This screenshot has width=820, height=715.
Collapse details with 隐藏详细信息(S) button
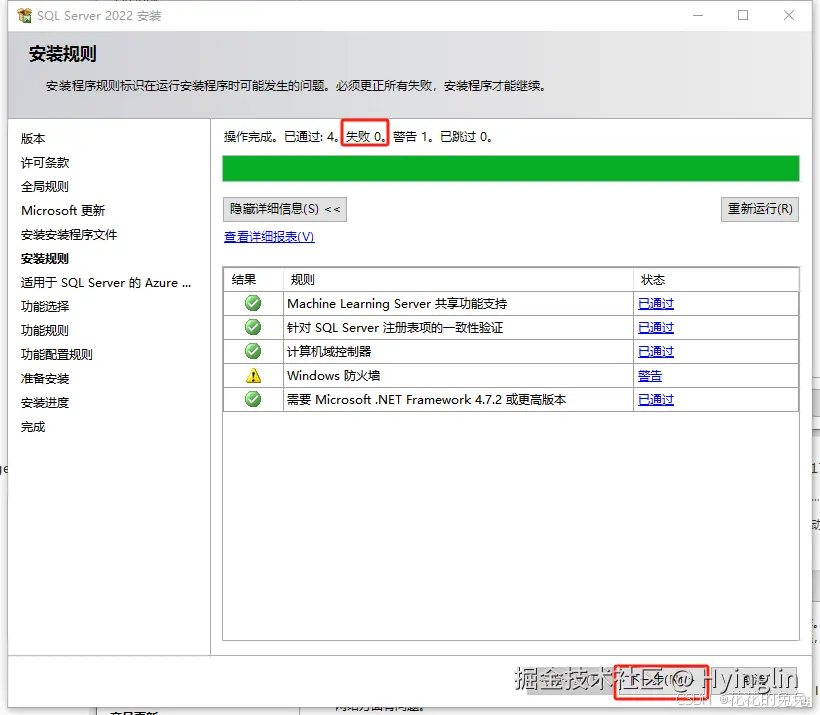(284, 209)
